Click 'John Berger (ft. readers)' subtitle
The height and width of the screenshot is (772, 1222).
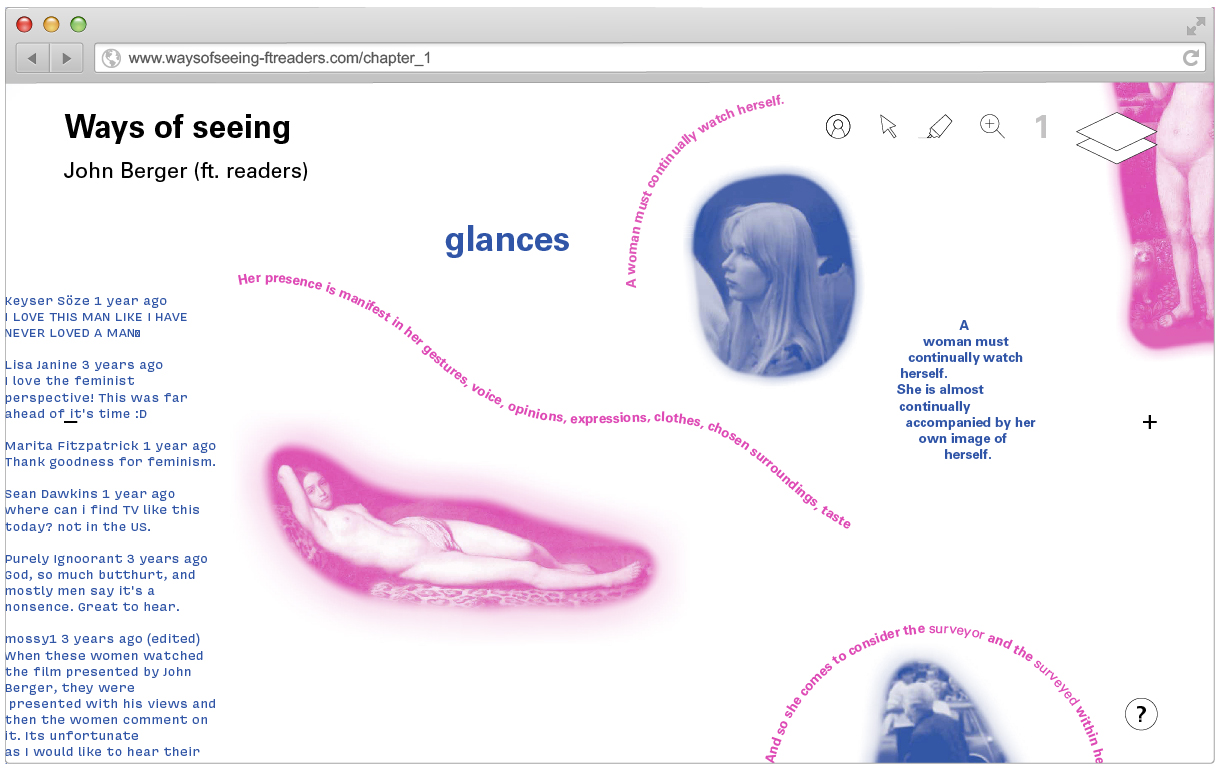[186, 171]
